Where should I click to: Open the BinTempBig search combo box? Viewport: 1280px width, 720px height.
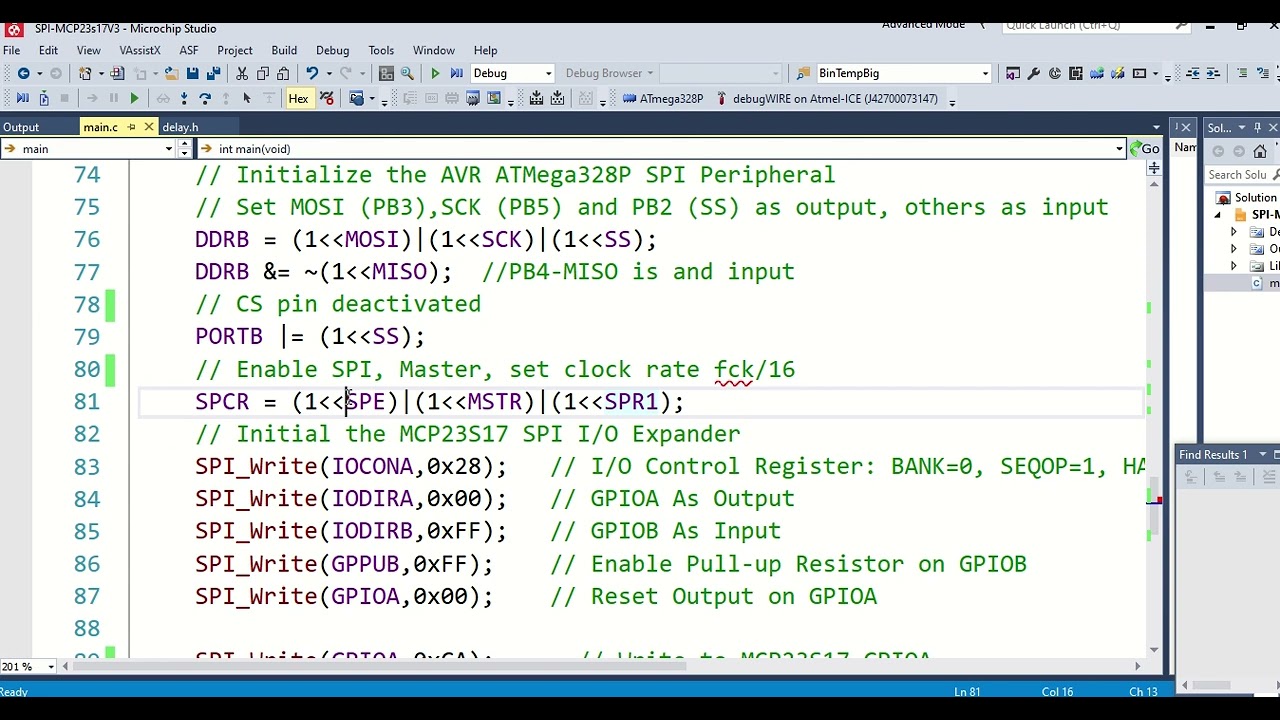tap(985, 73)
